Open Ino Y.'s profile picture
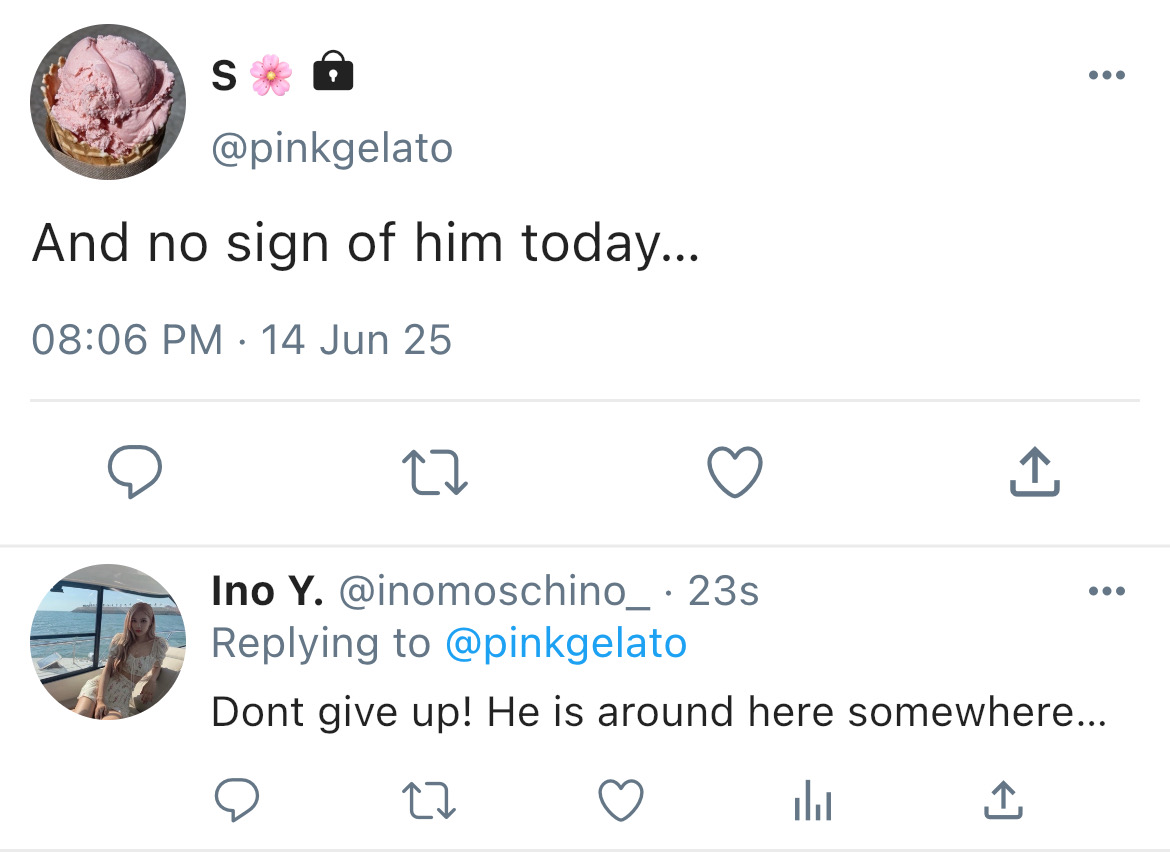Viewport: 1170px width, 852px height. (107, 642)
